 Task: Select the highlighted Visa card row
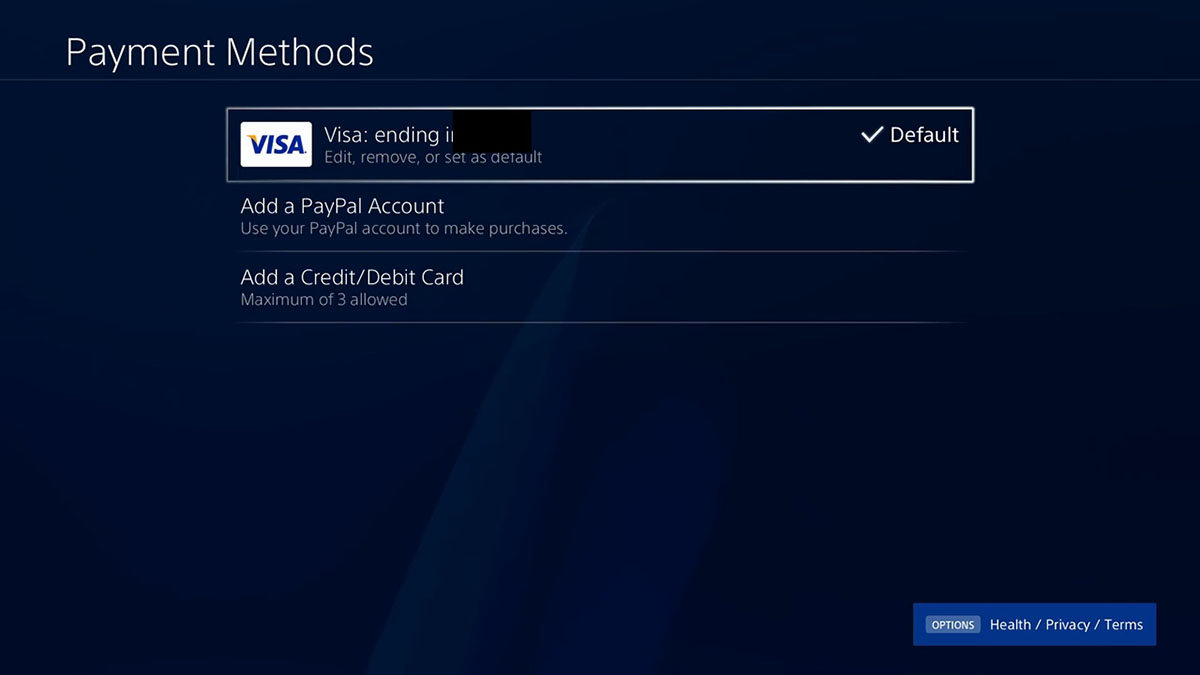600,144
